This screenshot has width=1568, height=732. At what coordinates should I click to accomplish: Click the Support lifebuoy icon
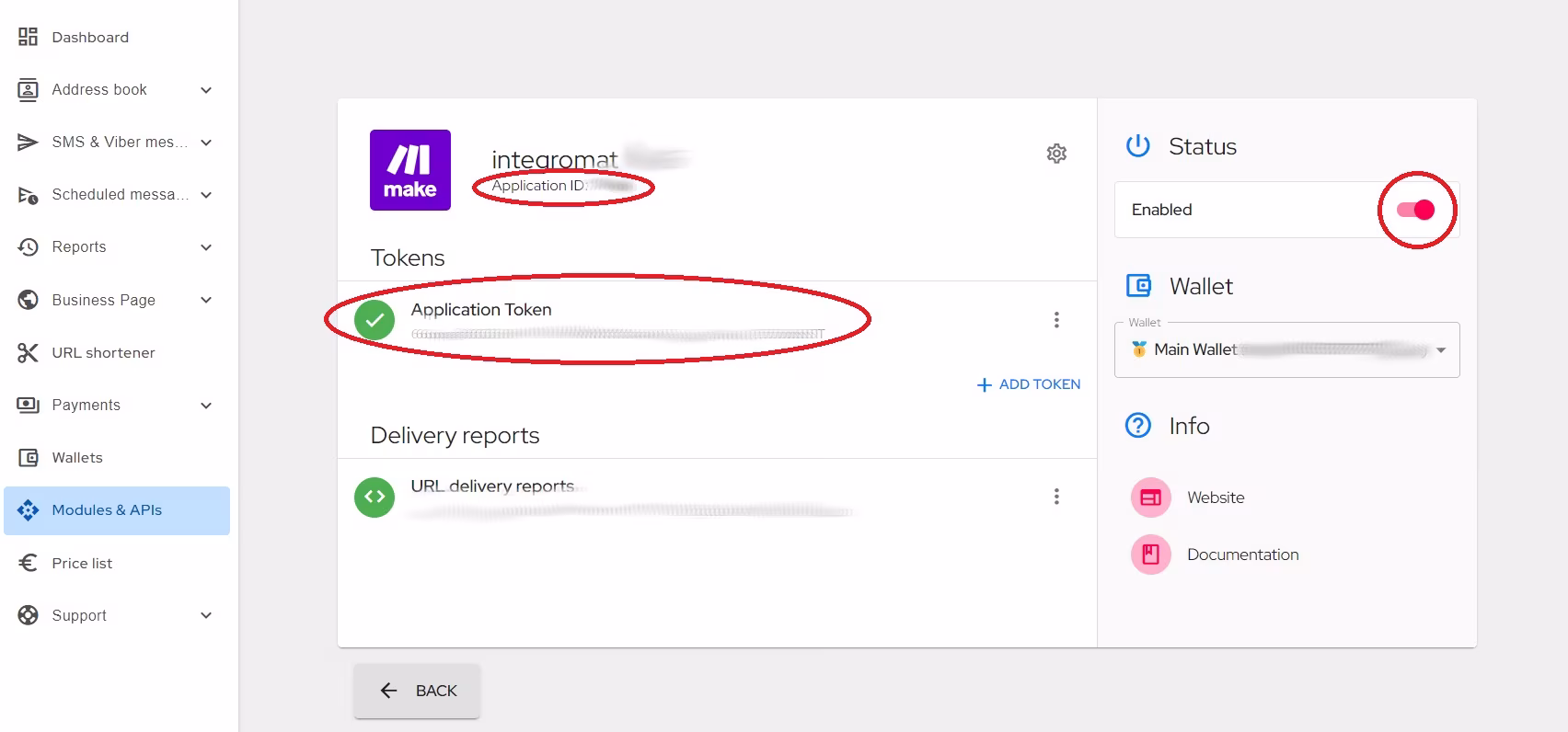(28, 615)
